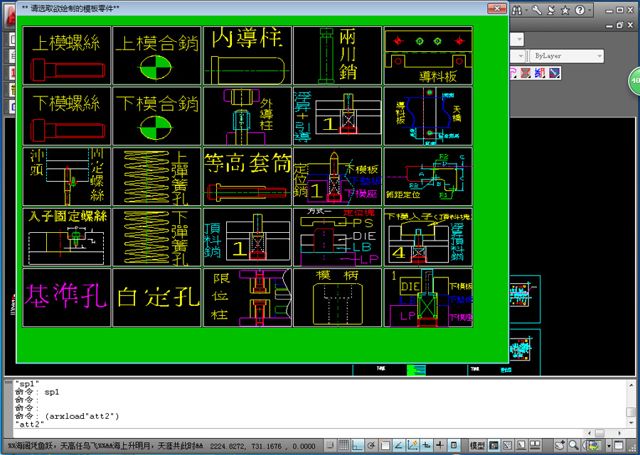Select the magenta 基準孔 thumbnail
This screenshot has width=640, height=455.
[67, 297]
